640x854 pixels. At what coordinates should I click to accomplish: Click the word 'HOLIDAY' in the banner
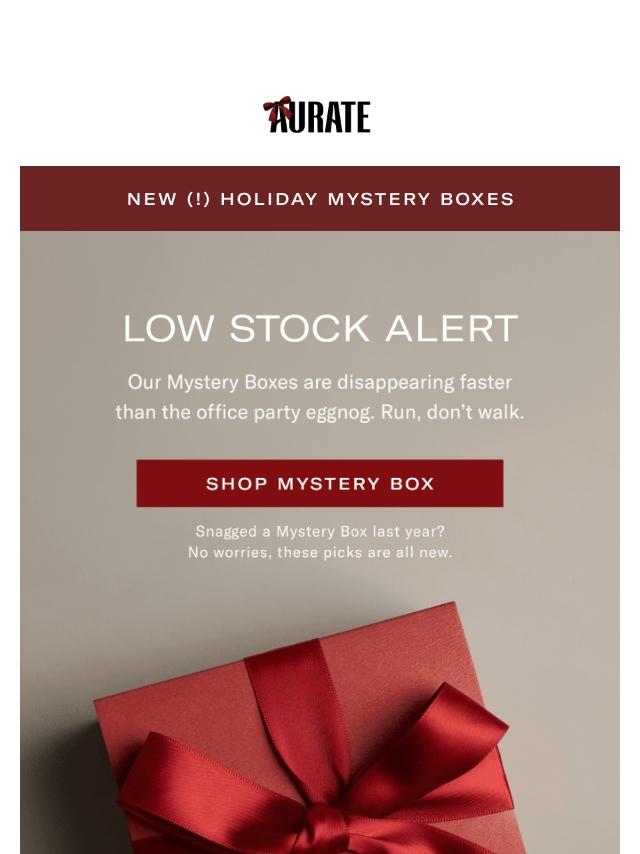tap(269, 199)
